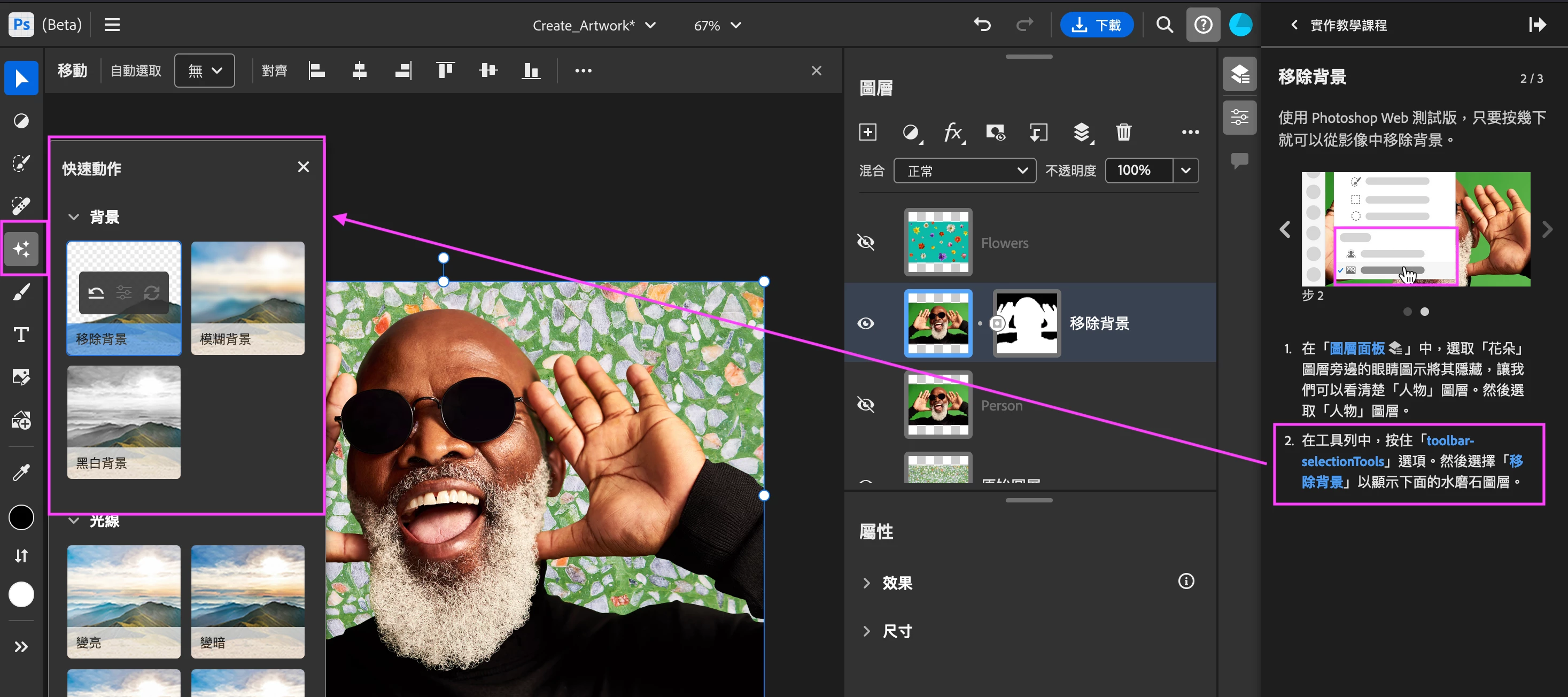1568x697 pixels.
Task: Expand the 效果 section in properties
Action: 867,583
